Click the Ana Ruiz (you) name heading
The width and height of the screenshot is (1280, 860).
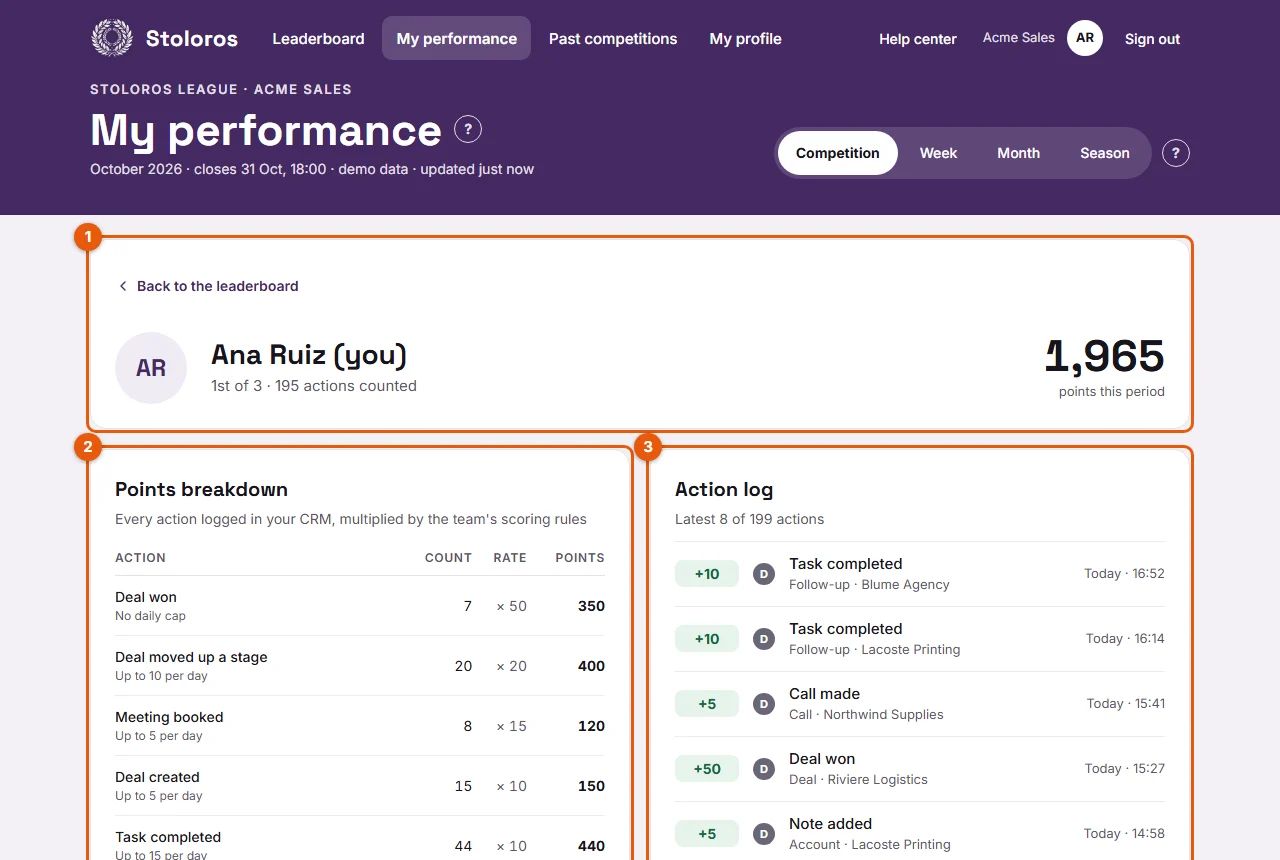[309, 355]
